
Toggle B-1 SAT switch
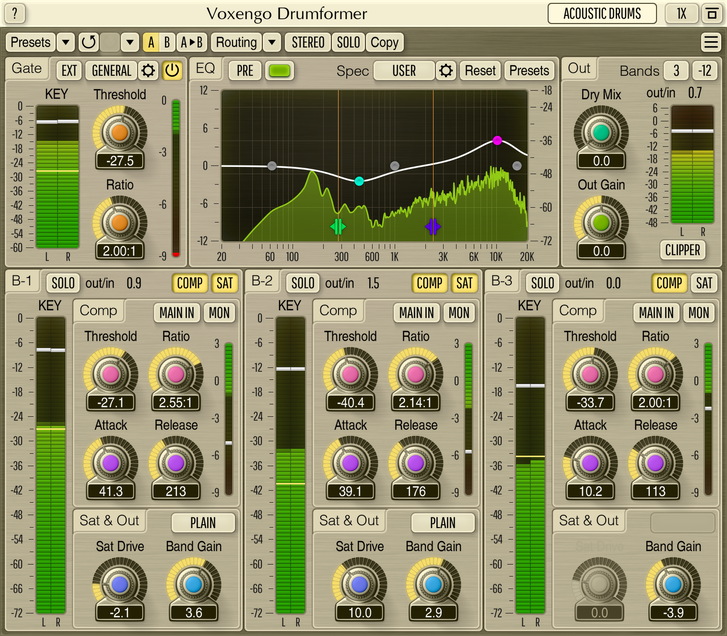tap(225, 283)
